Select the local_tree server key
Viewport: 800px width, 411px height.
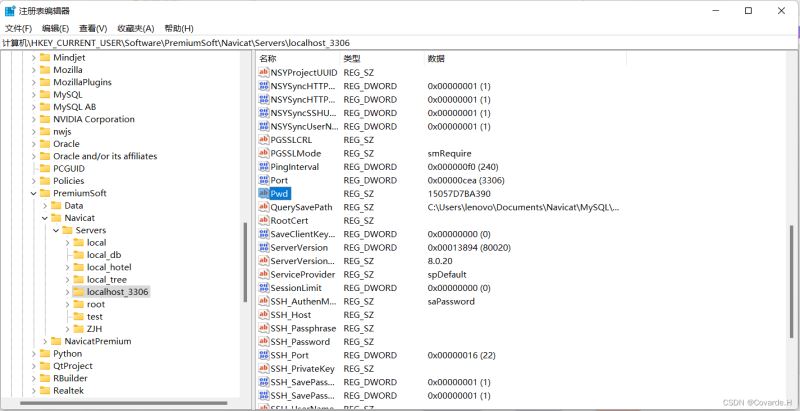click(x=107, y=280)
